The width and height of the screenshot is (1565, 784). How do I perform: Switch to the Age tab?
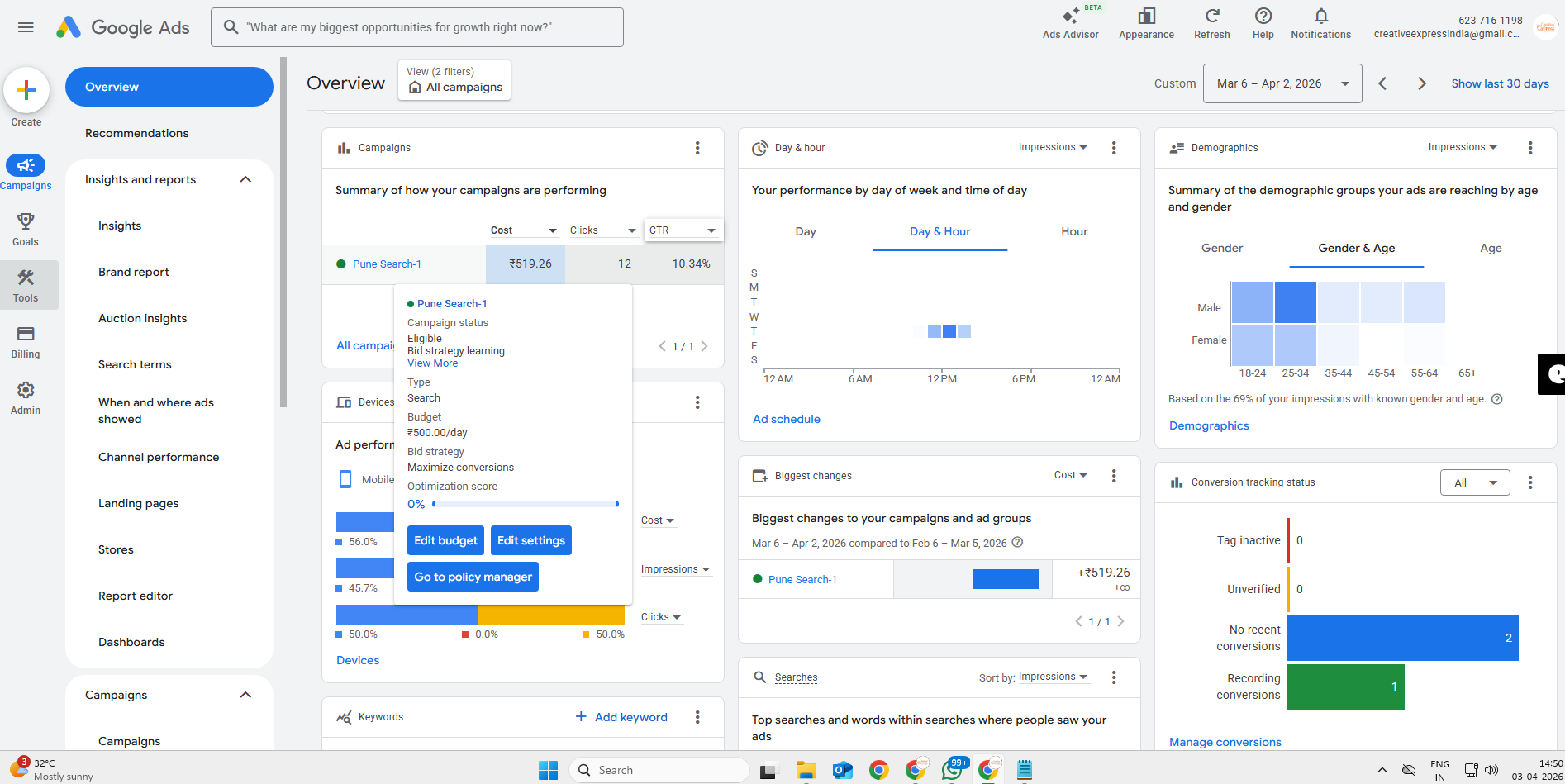1491,249
